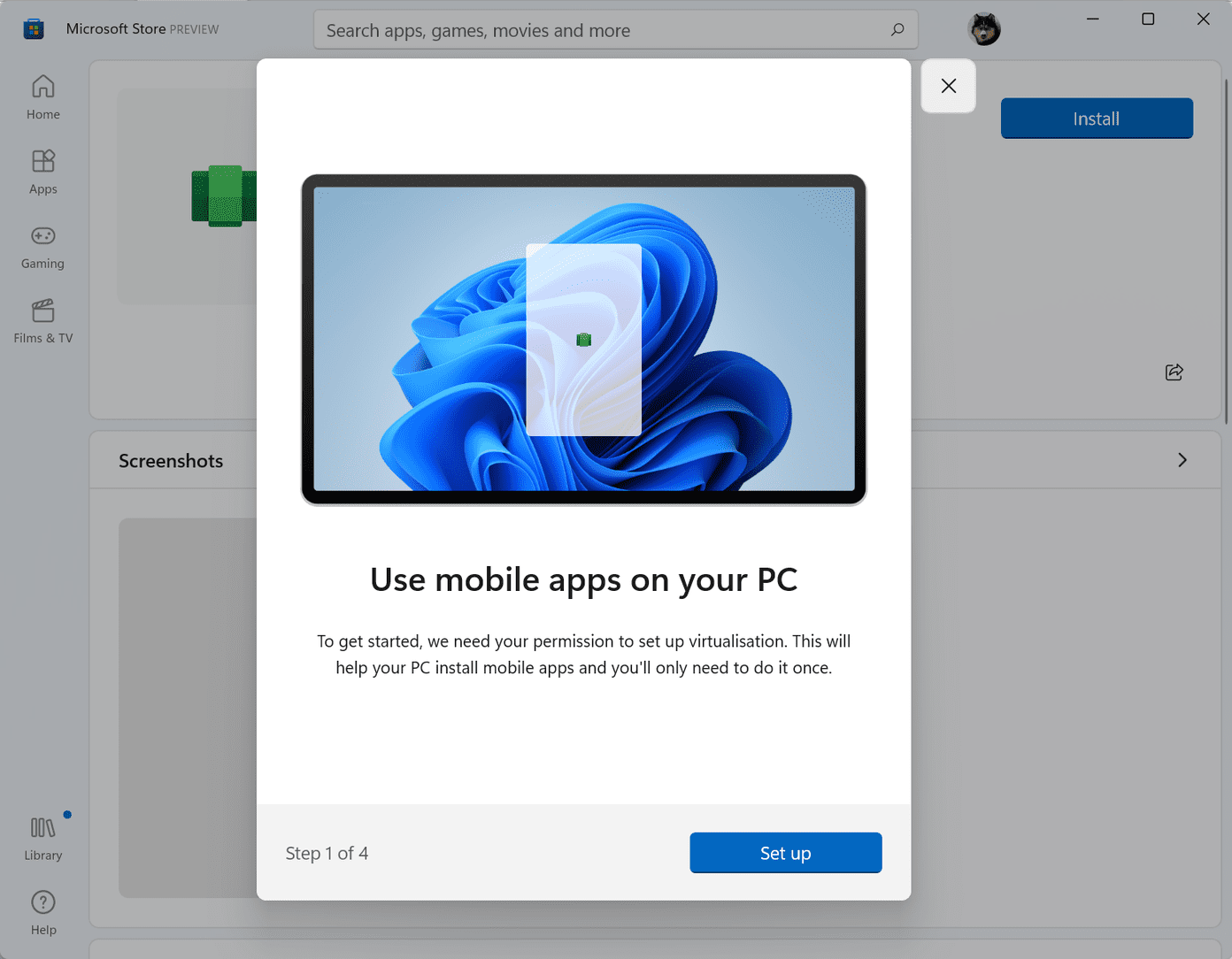1232x959 pixels.
Task: Open the Library
Action: click(42, 839)
